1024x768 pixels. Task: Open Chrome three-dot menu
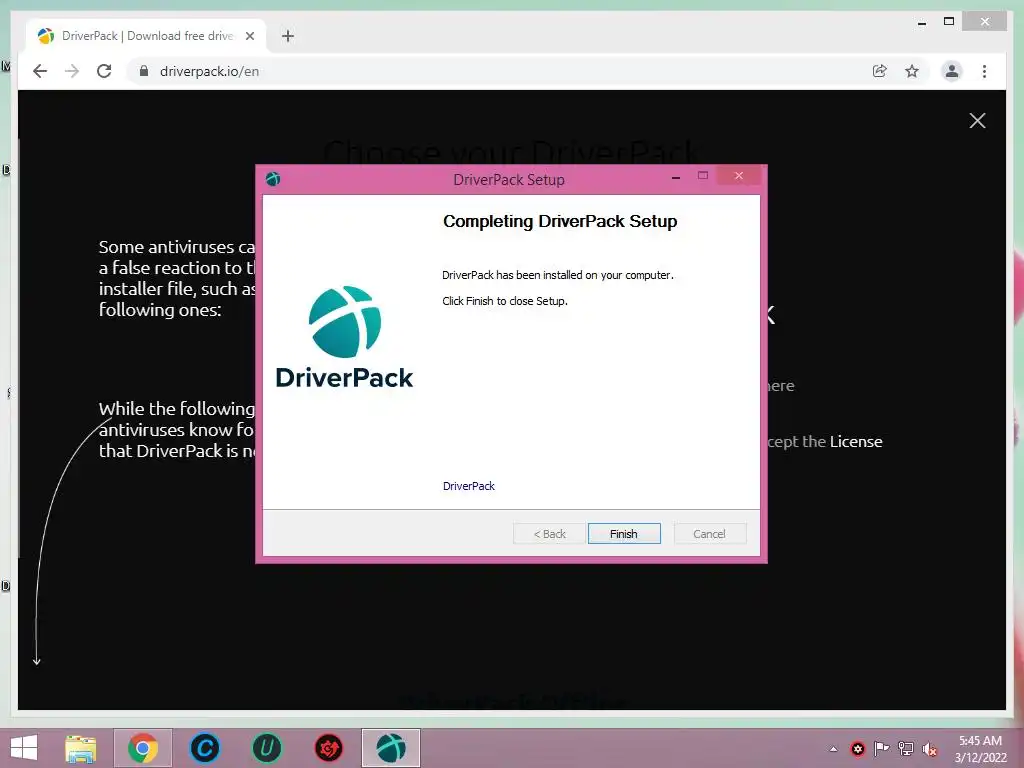click(984, 71)
